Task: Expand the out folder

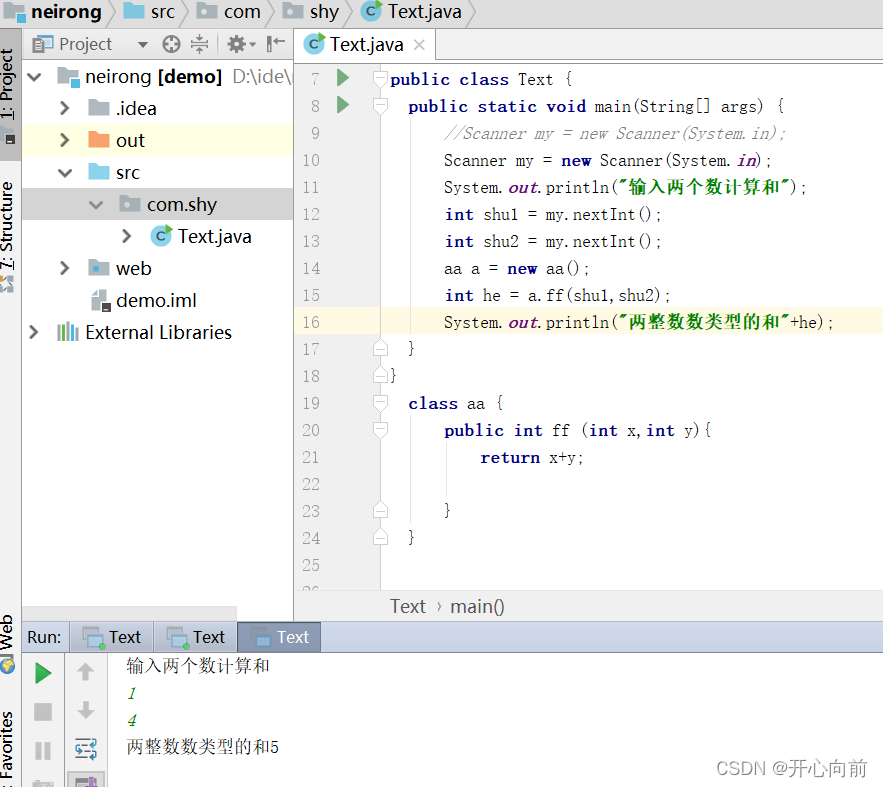Action: [65, 140]
